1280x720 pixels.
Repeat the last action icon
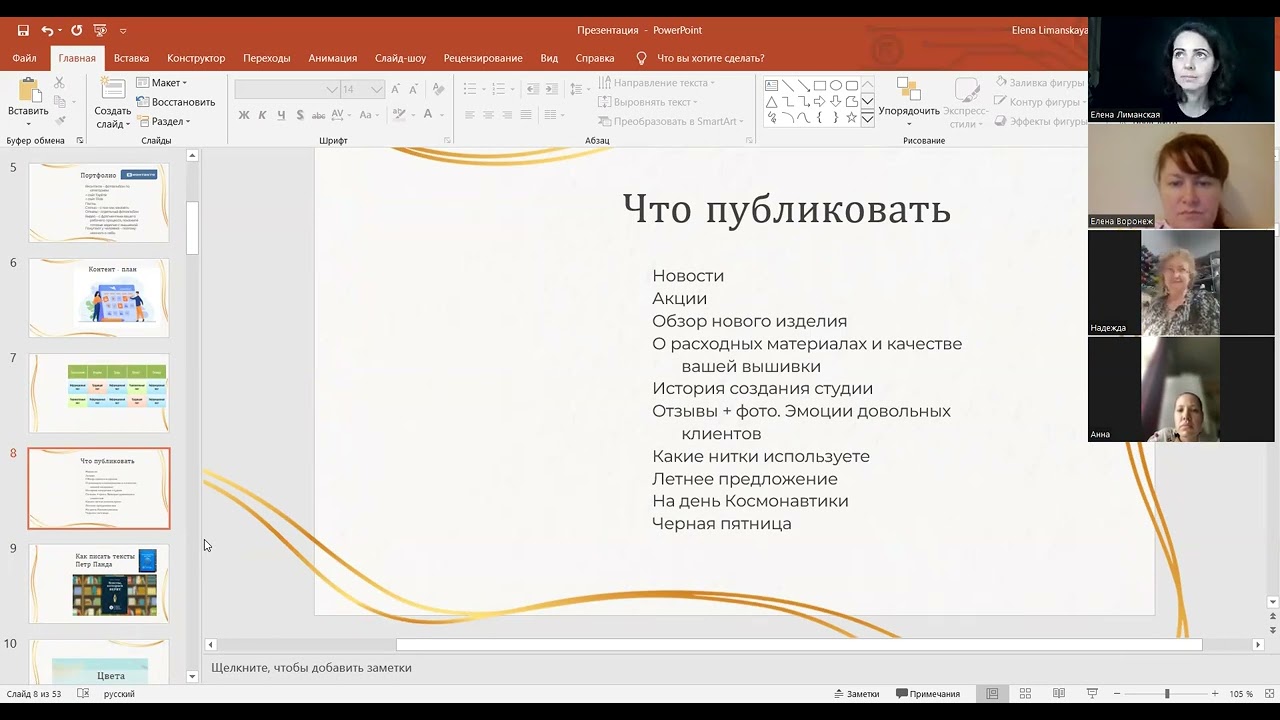pyautogui.click(x=76, y=31)
